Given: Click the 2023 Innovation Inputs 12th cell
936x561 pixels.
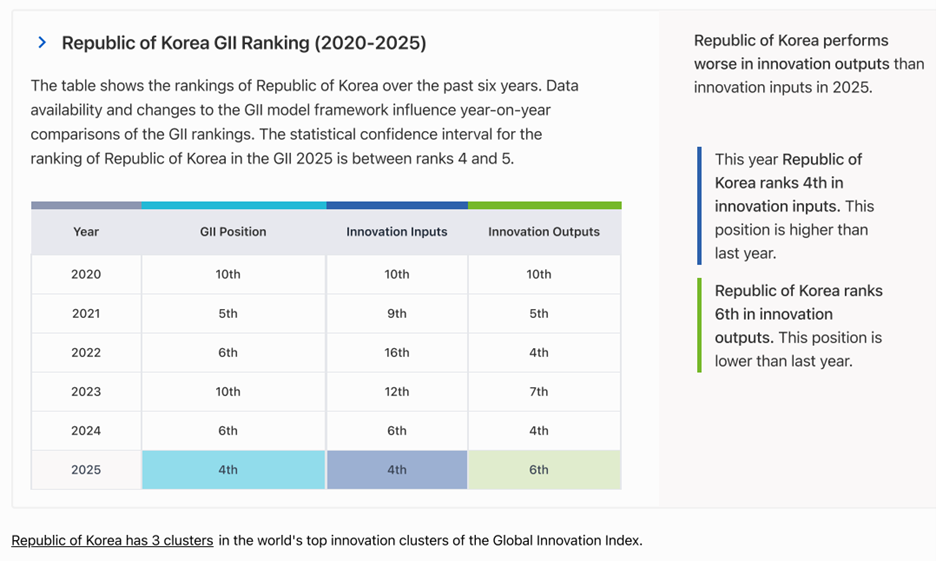Looking at the screenshot, I should pos(397,392).
